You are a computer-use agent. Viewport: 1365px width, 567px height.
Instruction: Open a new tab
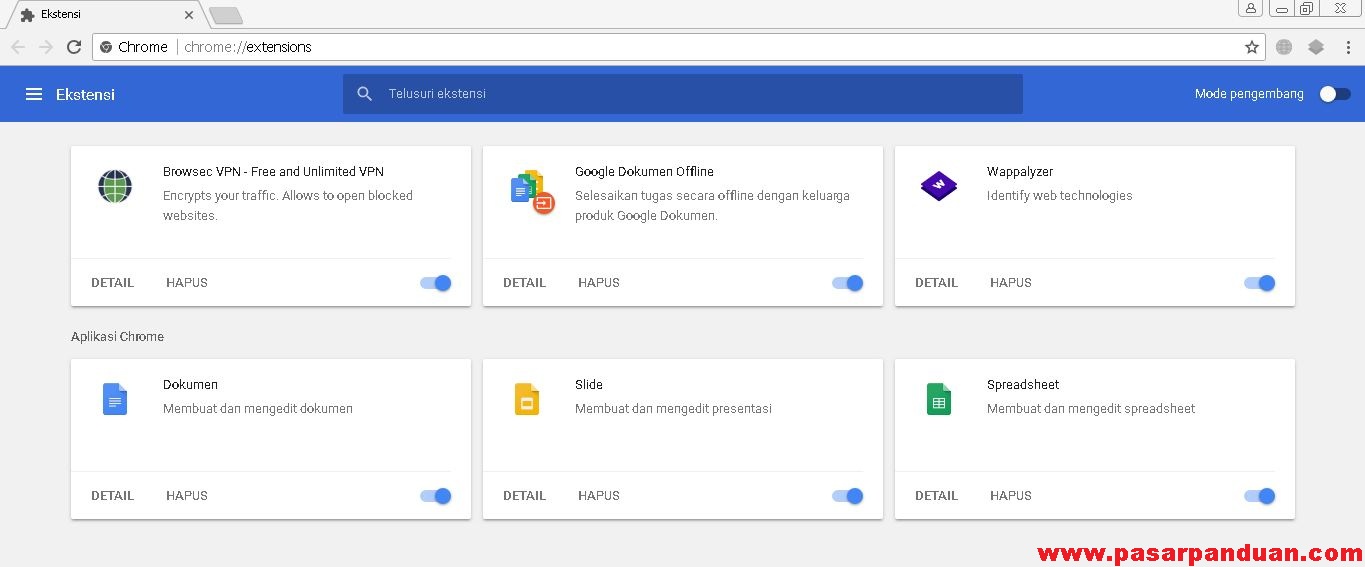(x=226, y=15)
